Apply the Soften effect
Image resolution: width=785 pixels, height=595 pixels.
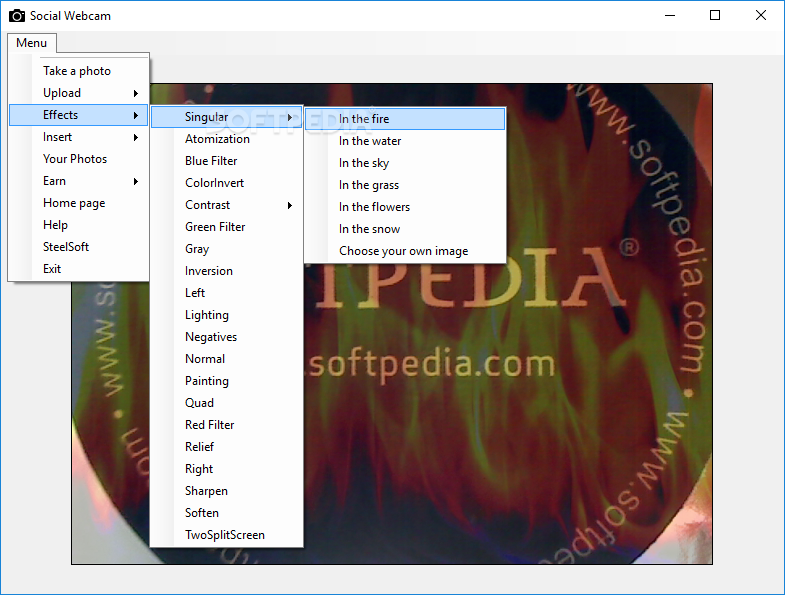(x=227, y=514)
